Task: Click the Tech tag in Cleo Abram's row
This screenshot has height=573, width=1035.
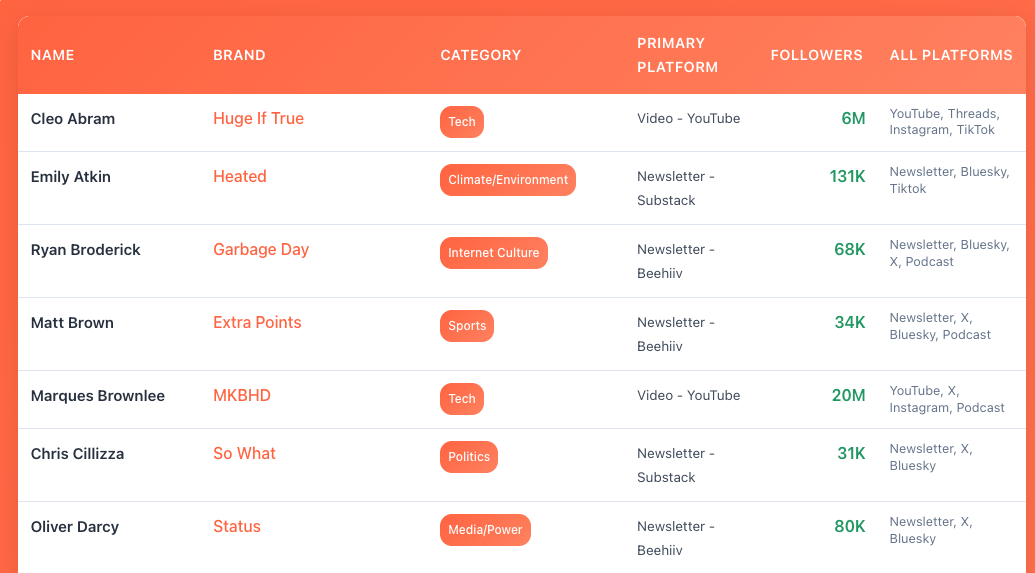Action: pos(462,122)
